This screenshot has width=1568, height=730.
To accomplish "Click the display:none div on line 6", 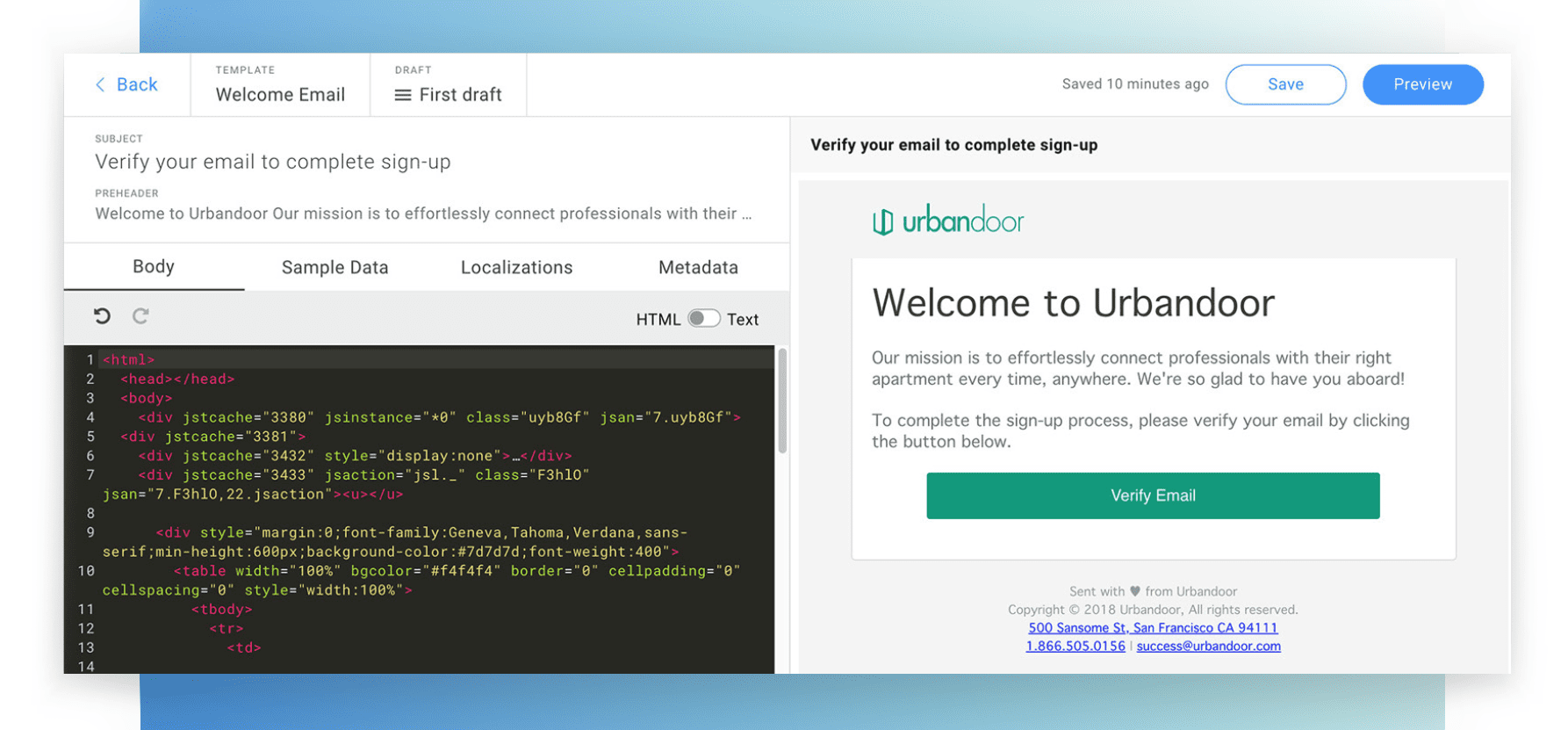I will (355, 456).
